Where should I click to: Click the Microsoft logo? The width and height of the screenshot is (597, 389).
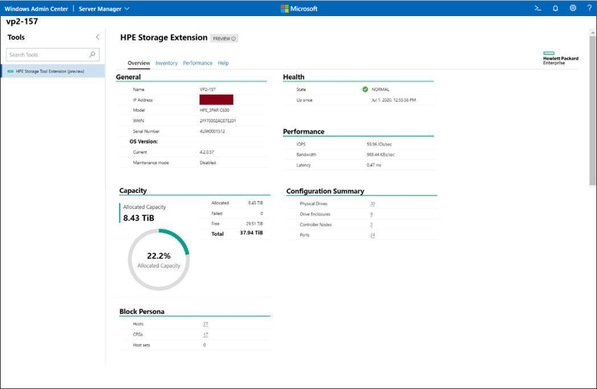pyautogui.click(x=299, y=8)
